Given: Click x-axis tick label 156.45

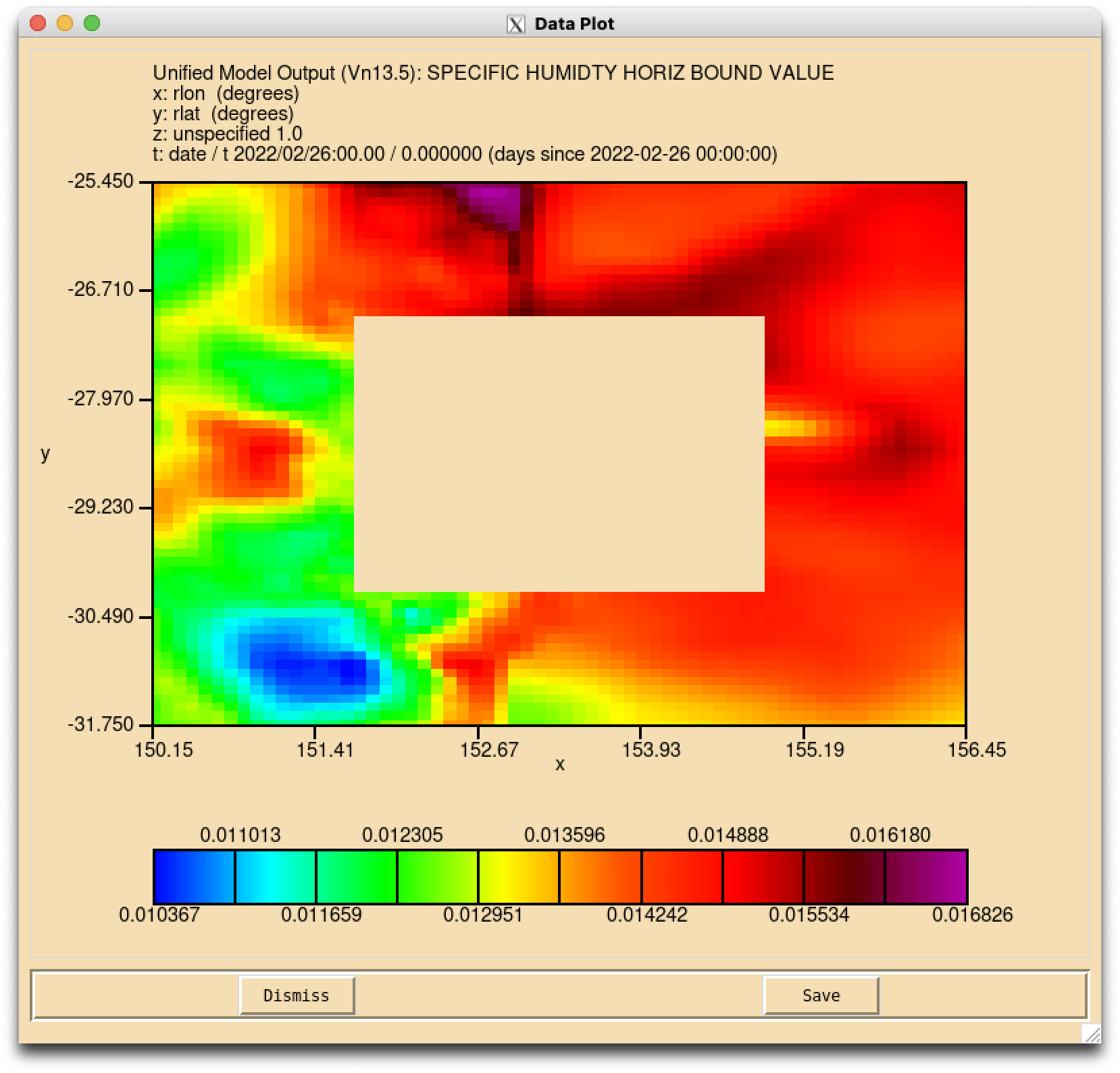Looking at the screenshot, I should (x=977, y=749).
